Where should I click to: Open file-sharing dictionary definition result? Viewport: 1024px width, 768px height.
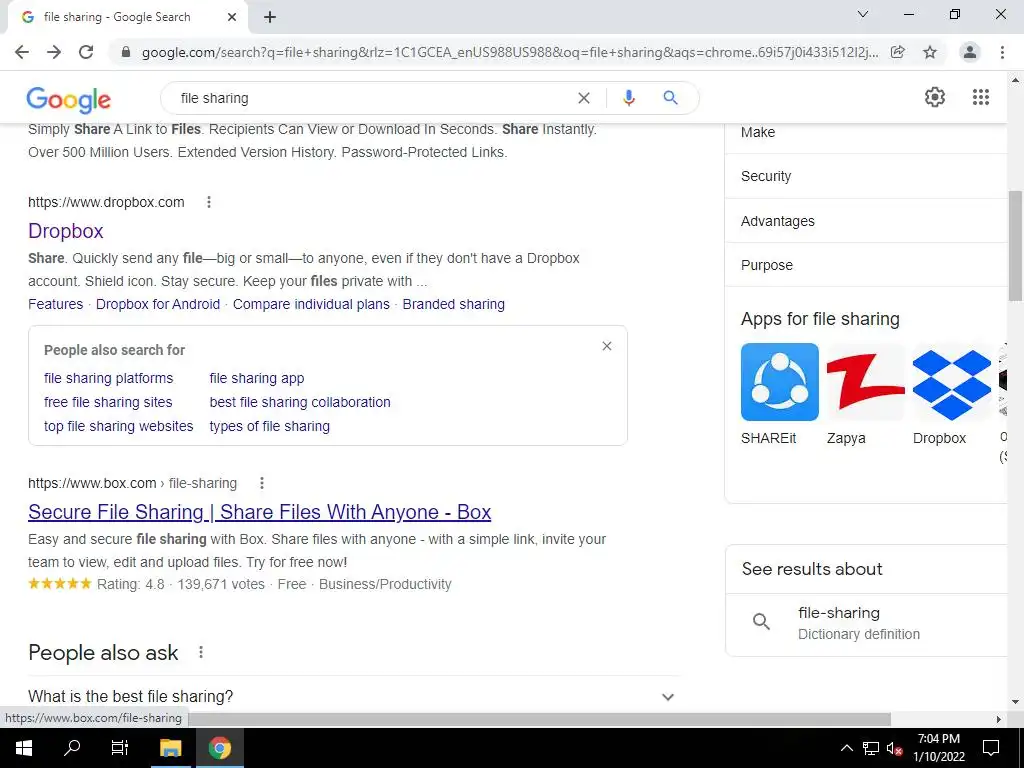[x=866, y=624]
